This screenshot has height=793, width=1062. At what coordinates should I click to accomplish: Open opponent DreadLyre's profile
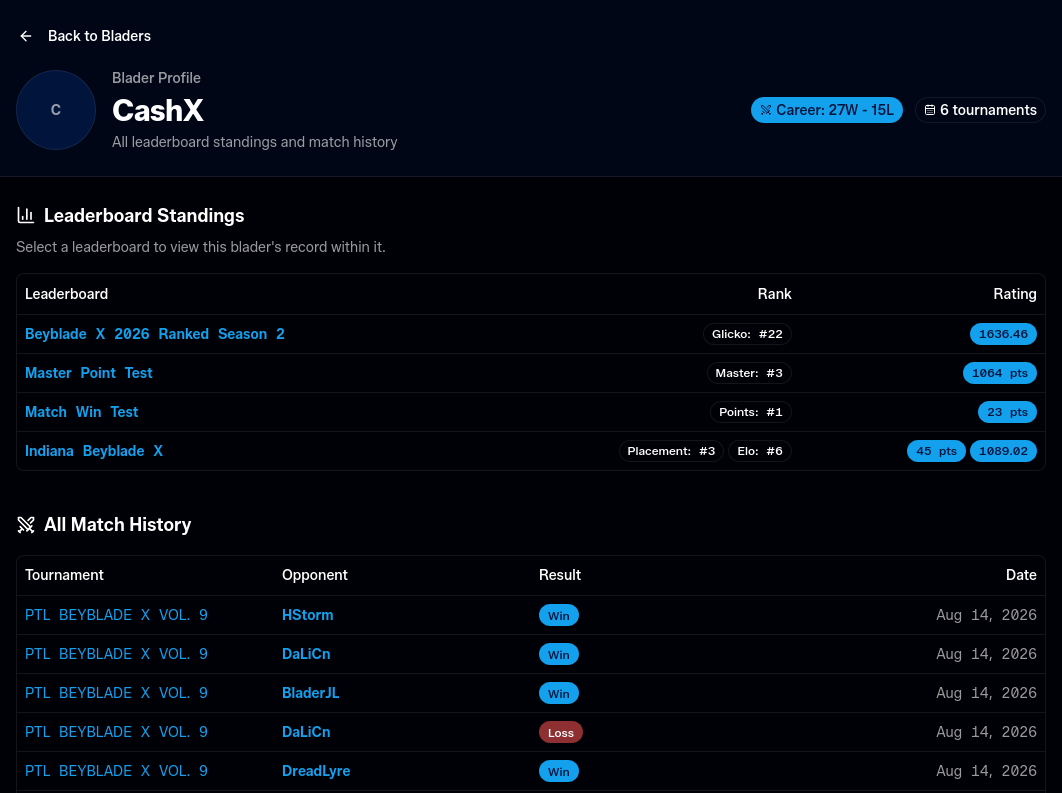tap(316, 771)
